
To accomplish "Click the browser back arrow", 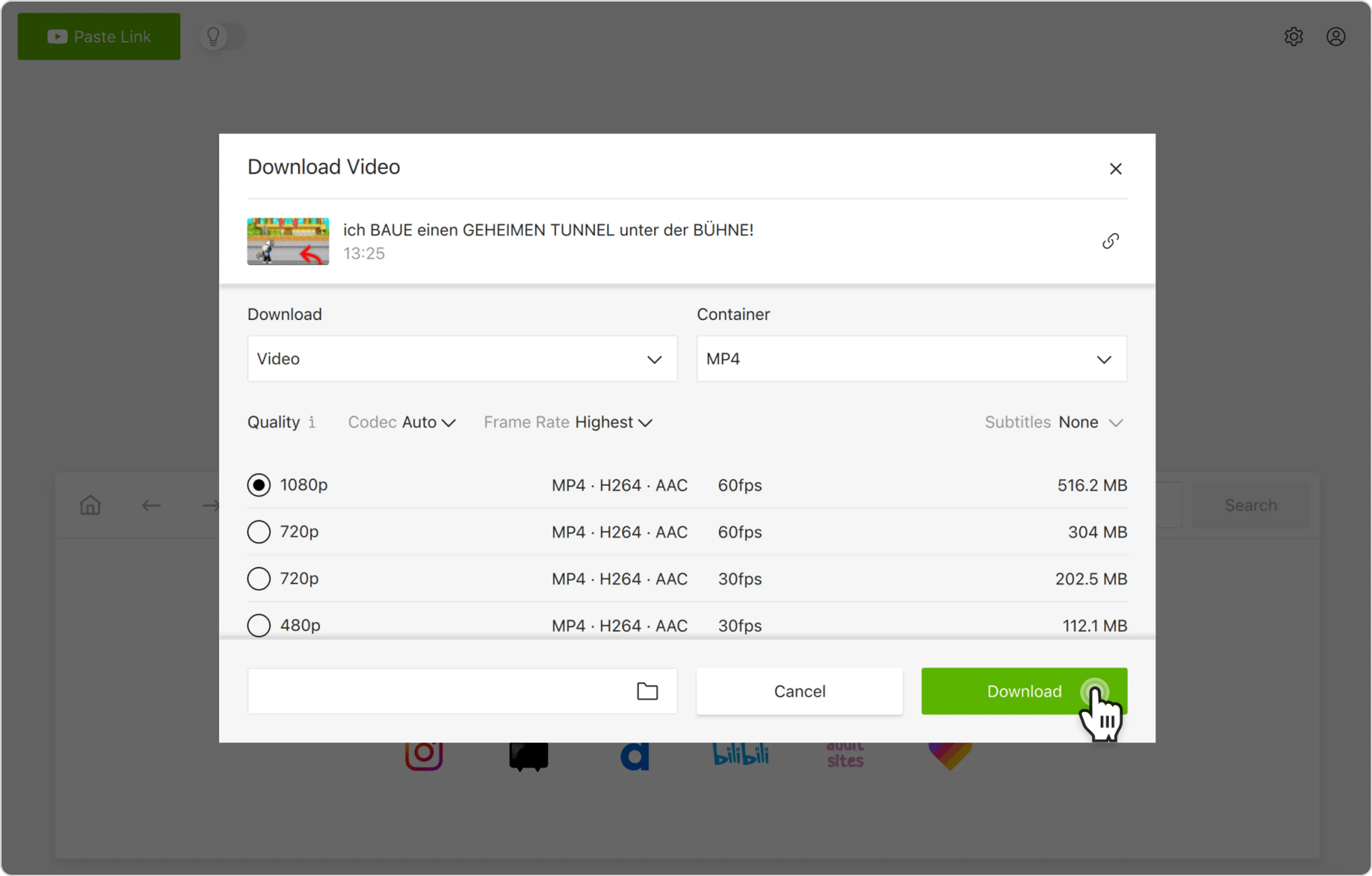I will 151,505.
